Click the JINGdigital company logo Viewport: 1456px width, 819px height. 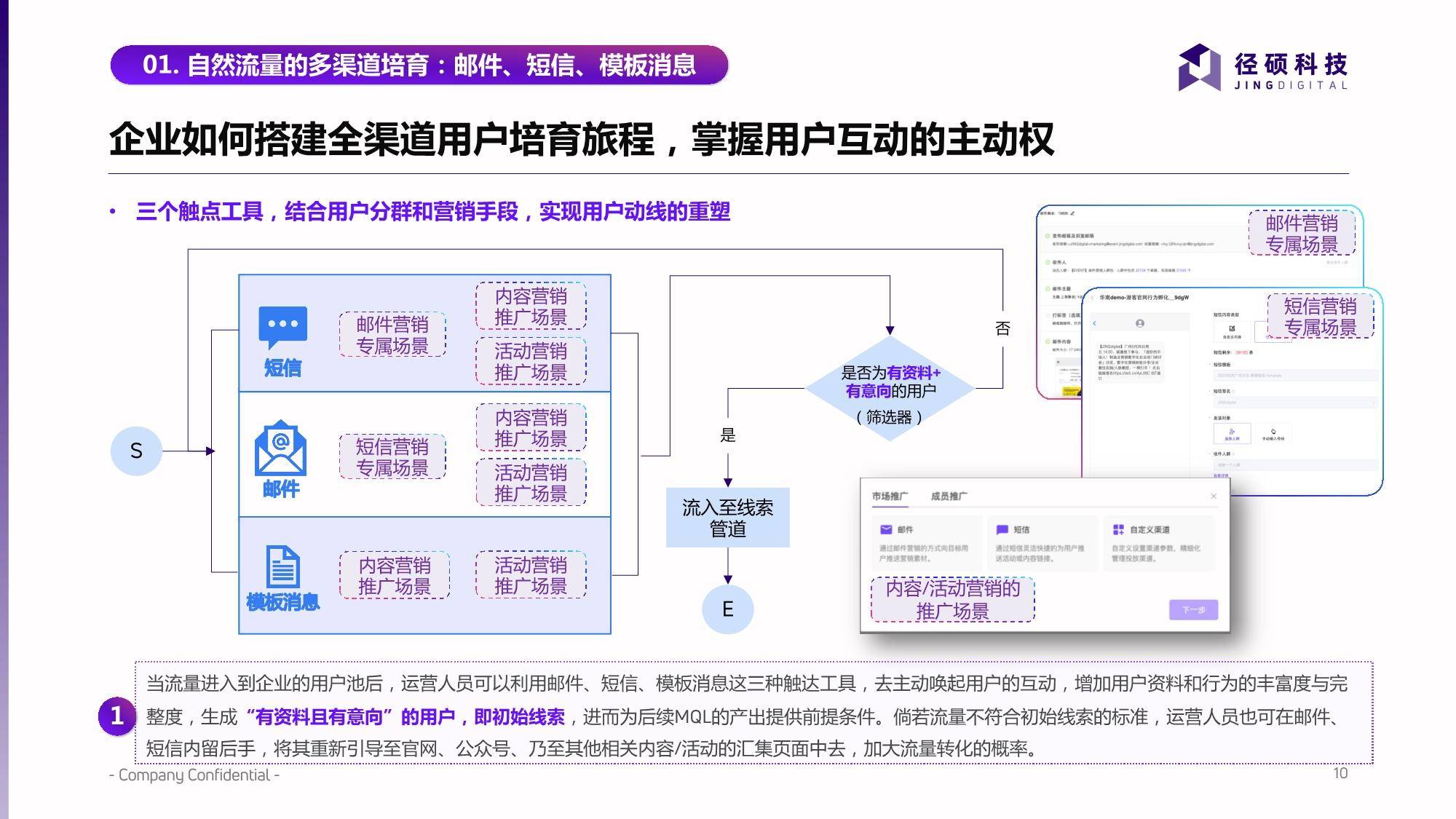(x=1263, y=67)
